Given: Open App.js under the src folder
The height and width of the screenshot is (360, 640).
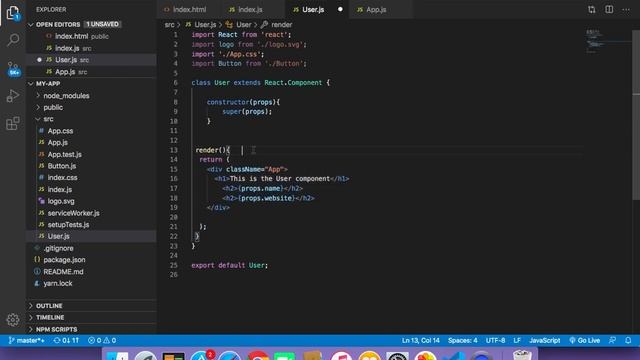Looking at the screenshot, I should coord(58,143).
